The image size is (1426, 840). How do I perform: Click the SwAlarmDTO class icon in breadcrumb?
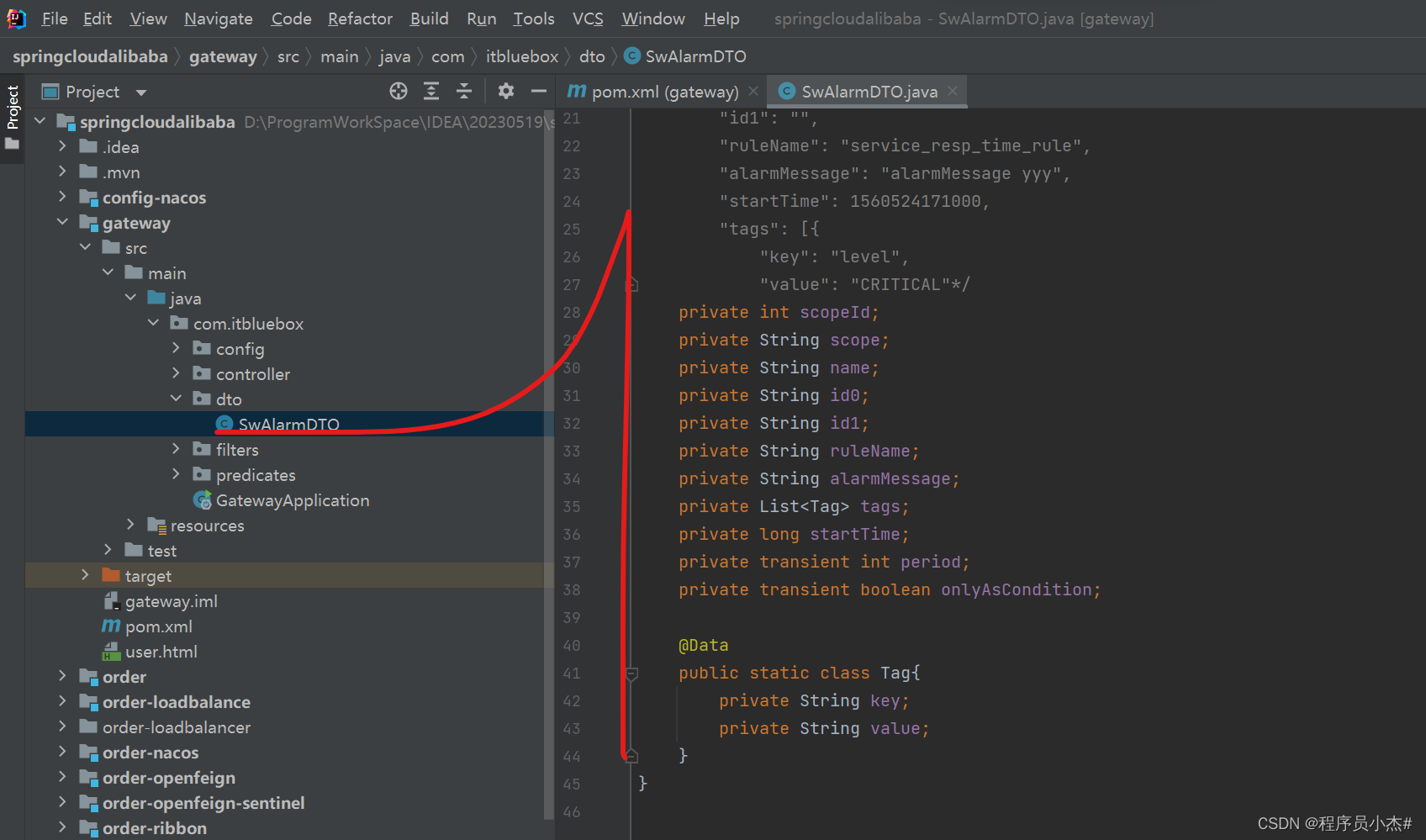(x=632, y=56)
